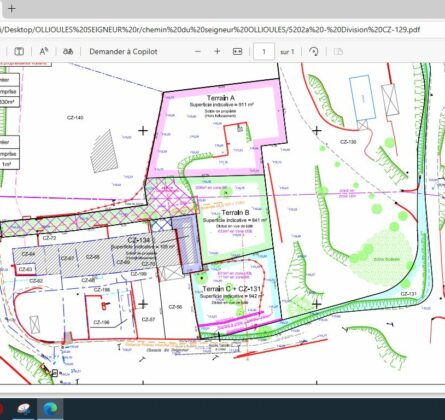This screenshot has width=445, height=420.
Task: Click the Terrain C + CZ-131 label
Action: [x=231, y=289]
